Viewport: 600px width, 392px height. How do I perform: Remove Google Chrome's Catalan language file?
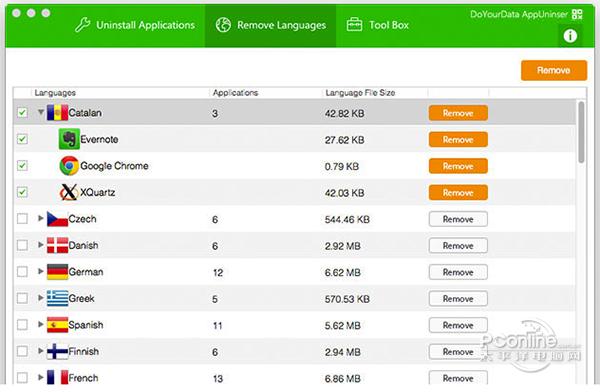458,166
